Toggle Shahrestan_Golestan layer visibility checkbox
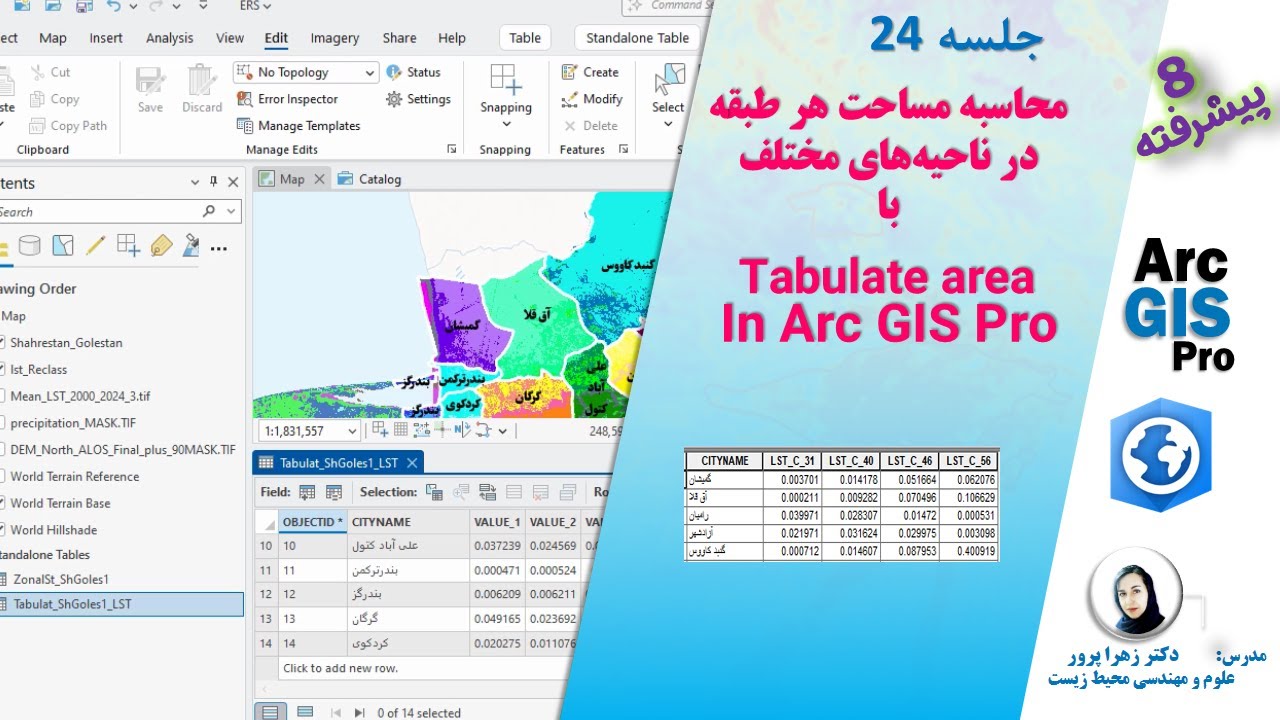Viewport: 1280px width, 720px height. point(1,343)
